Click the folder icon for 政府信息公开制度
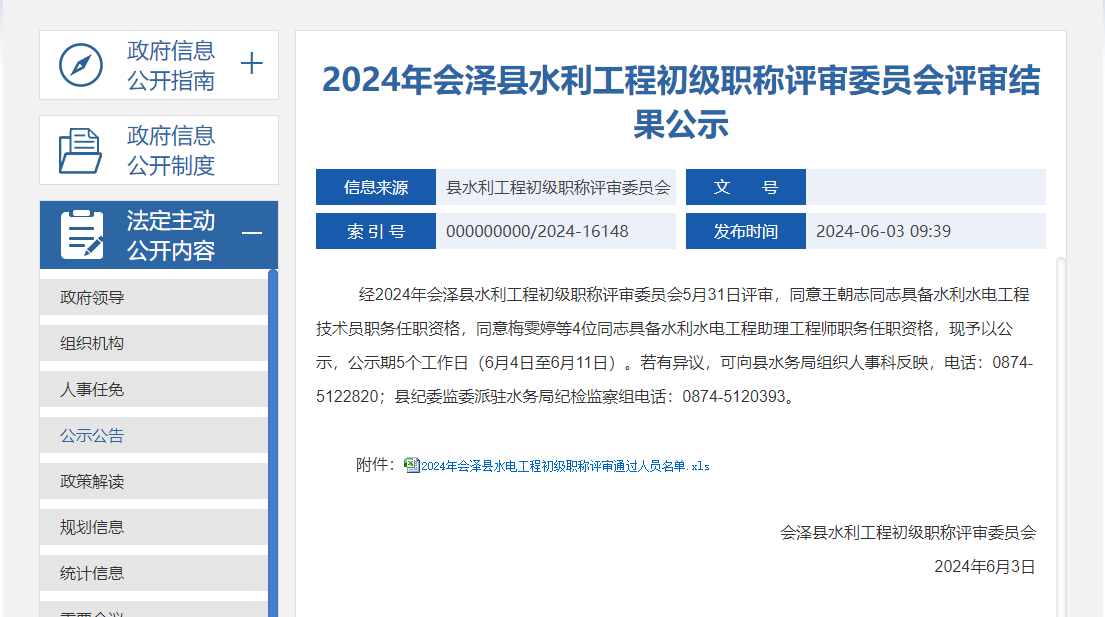The height and width of the screenshot is (617, 1105). pyautogui.click(x=81, y=150)
